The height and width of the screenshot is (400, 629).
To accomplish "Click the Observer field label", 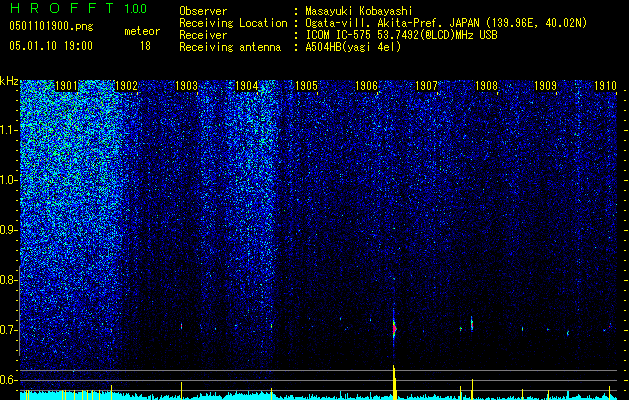I will pos(203,11).
